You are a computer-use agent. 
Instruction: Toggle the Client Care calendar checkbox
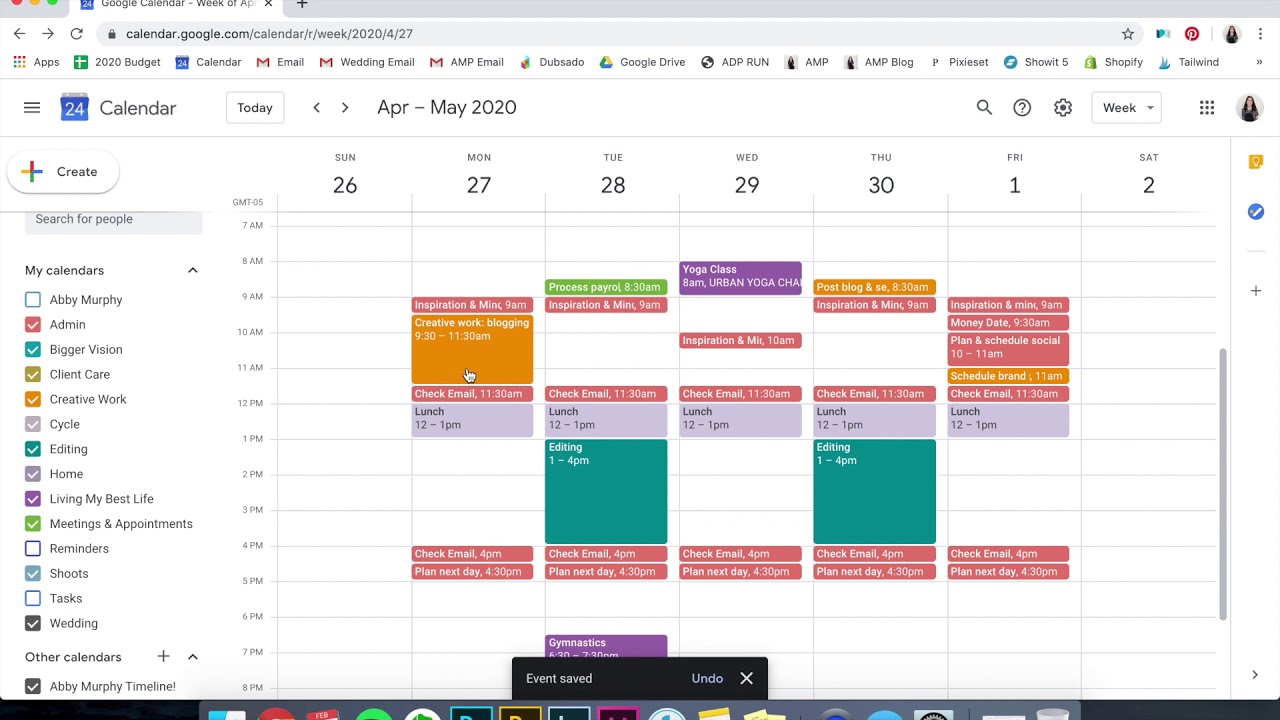coord(33,375)
